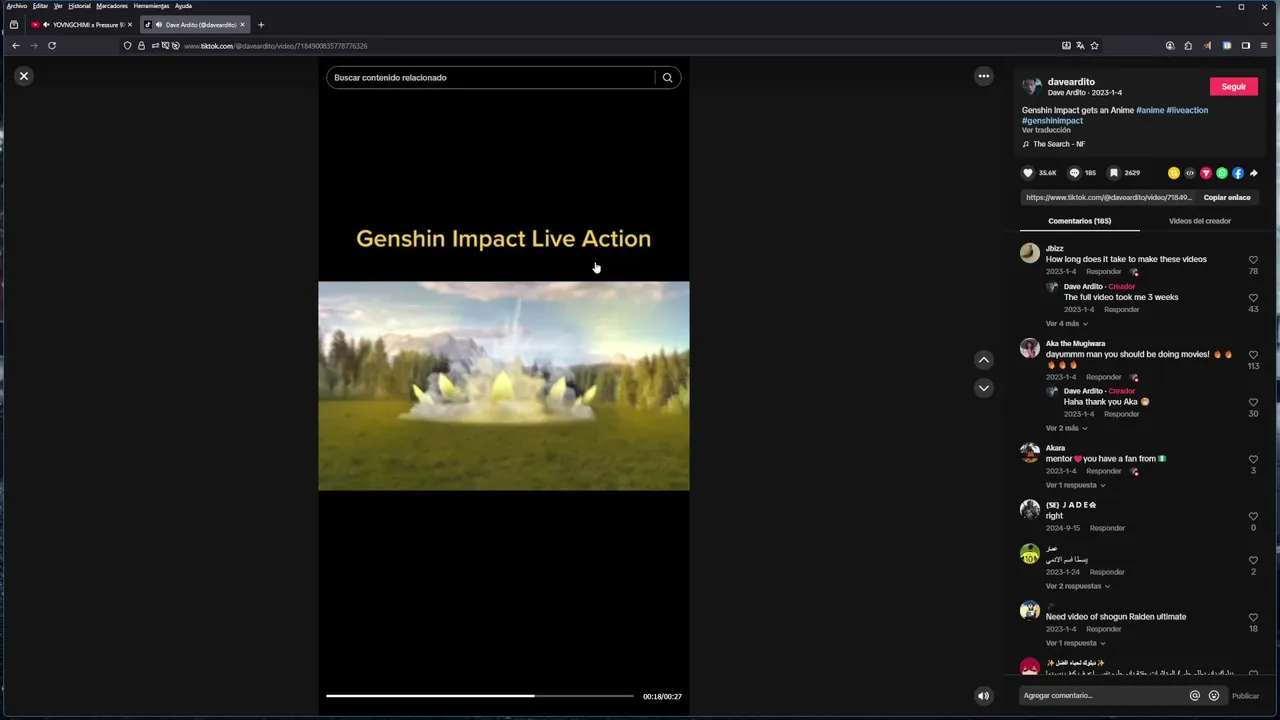This screenshot has height=720, width=1280.
Task: Reload the page
Action: (52, 46)
